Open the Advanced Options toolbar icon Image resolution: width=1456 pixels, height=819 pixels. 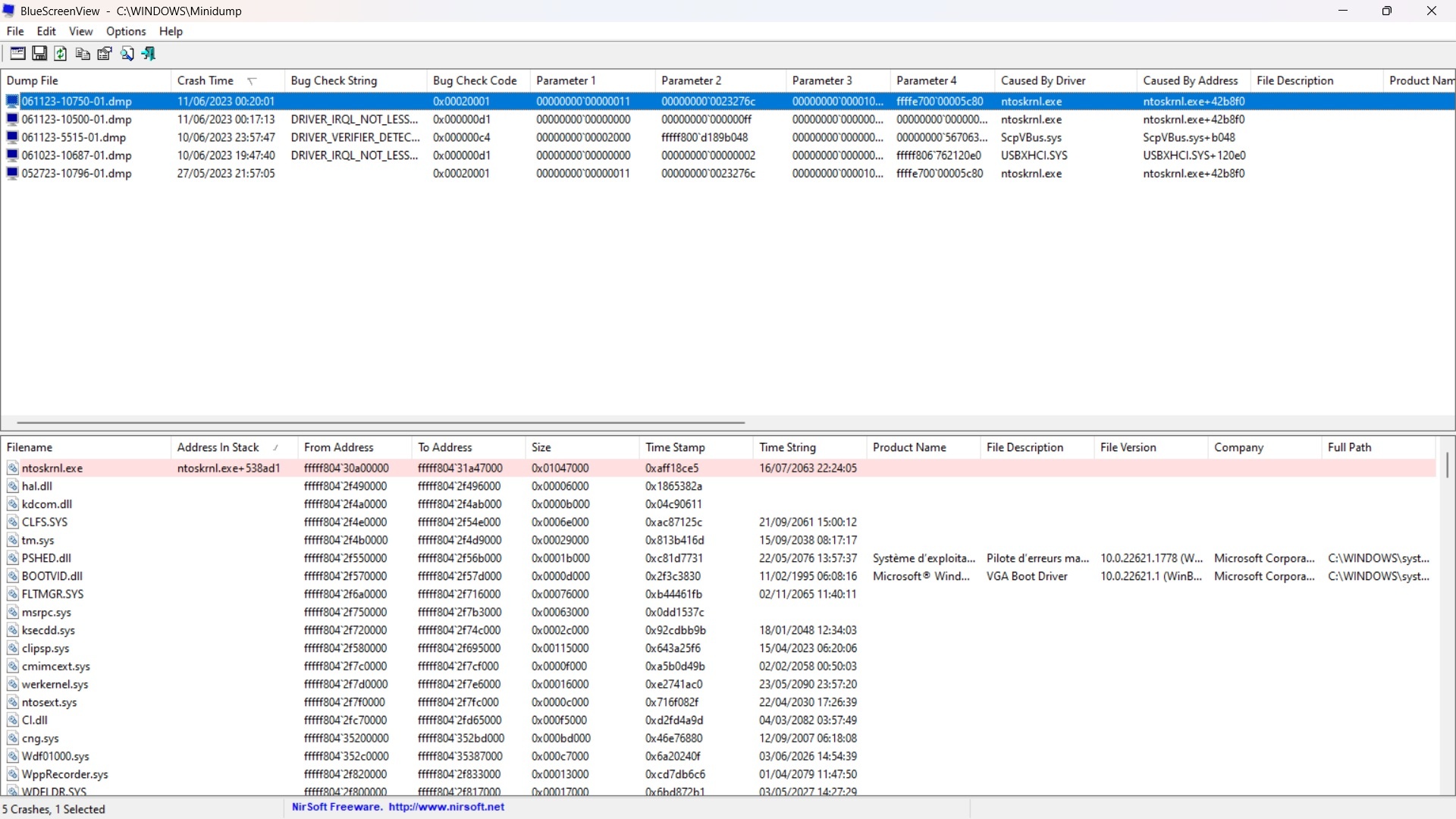(17, 53)
